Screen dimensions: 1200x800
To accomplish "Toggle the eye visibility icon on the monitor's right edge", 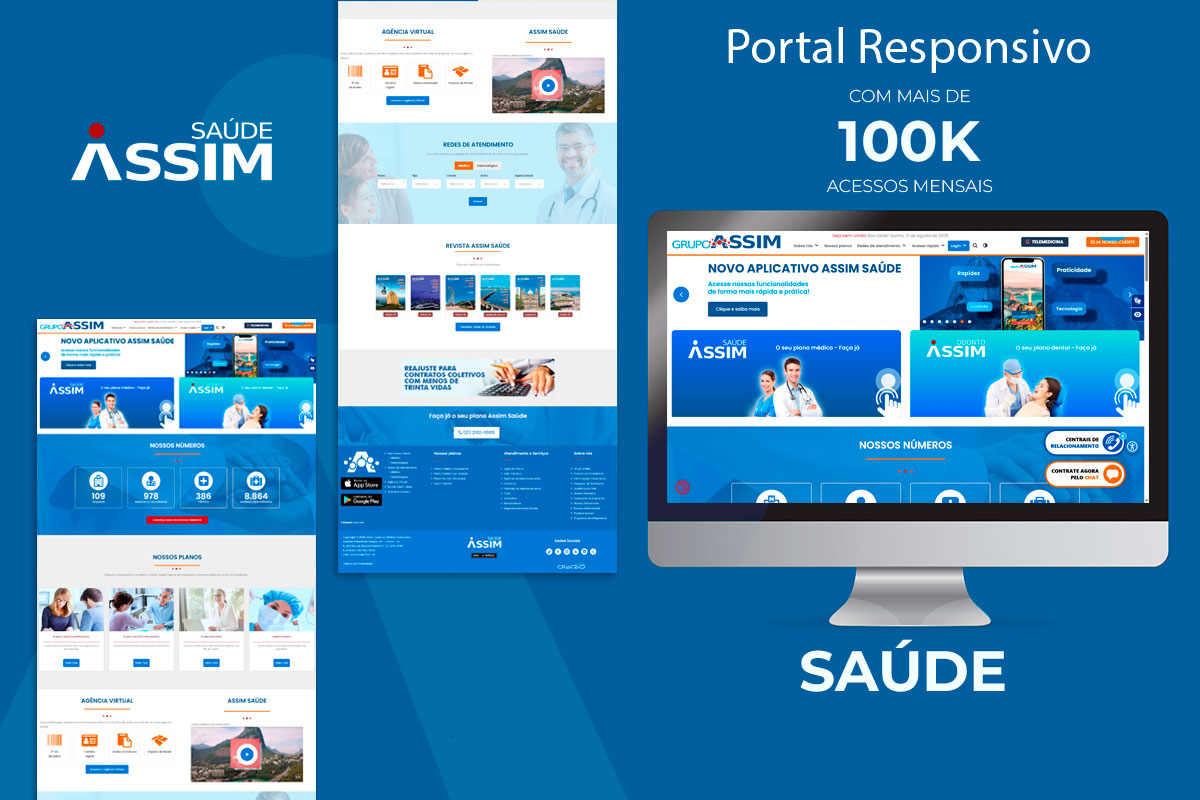I will click(x=1138, y=315).
